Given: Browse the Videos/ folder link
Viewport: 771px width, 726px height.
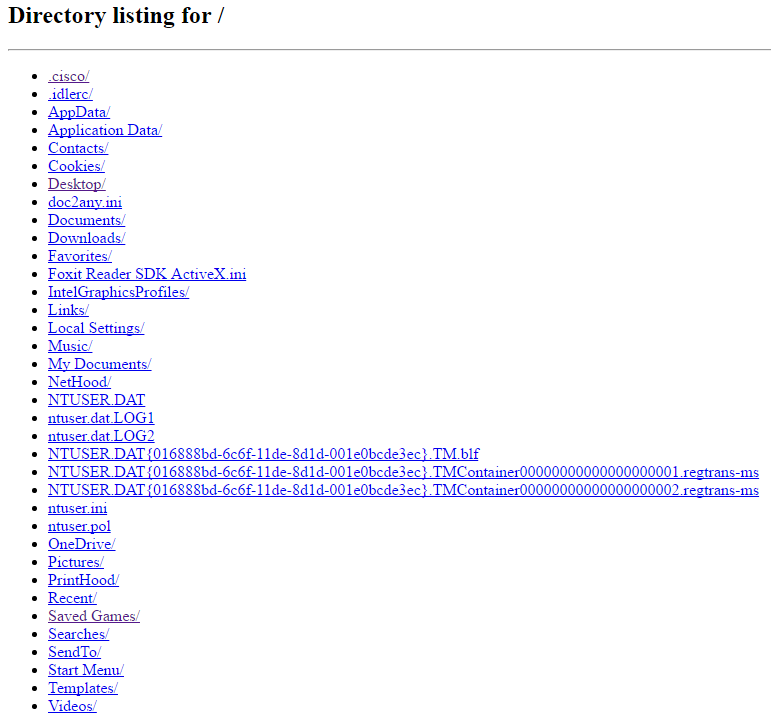Looking at the screenshot, I should pyautogui.click(x=72, y=706).
